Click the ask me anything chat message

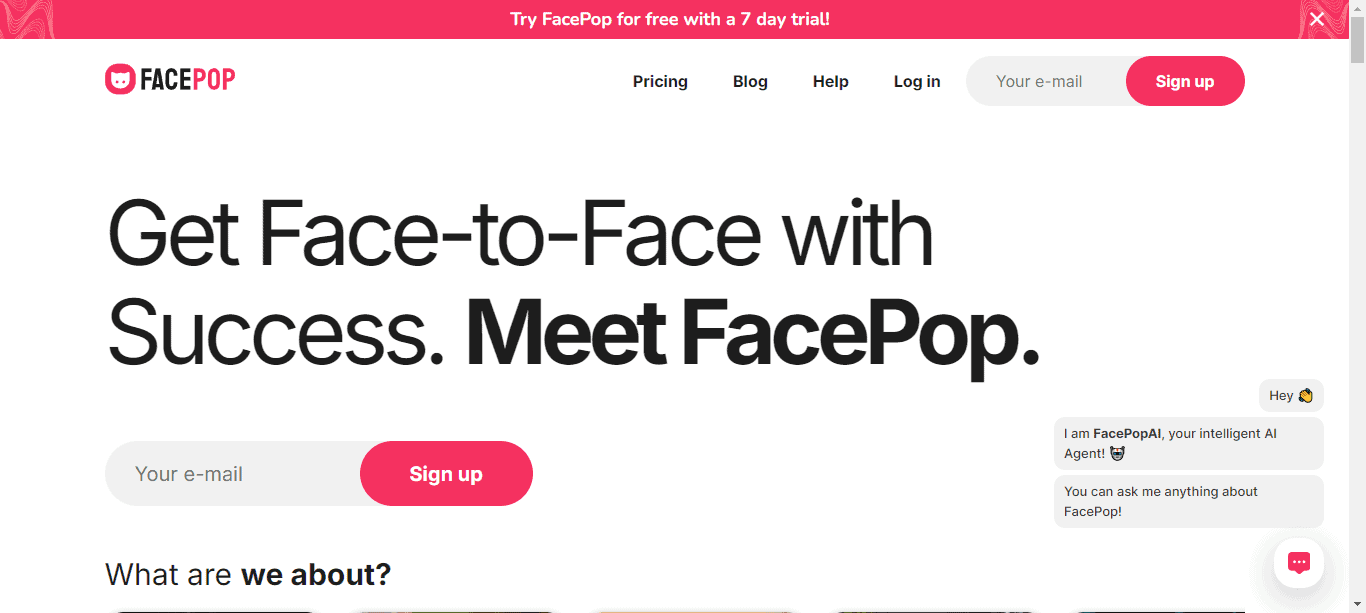(1160, 501)
